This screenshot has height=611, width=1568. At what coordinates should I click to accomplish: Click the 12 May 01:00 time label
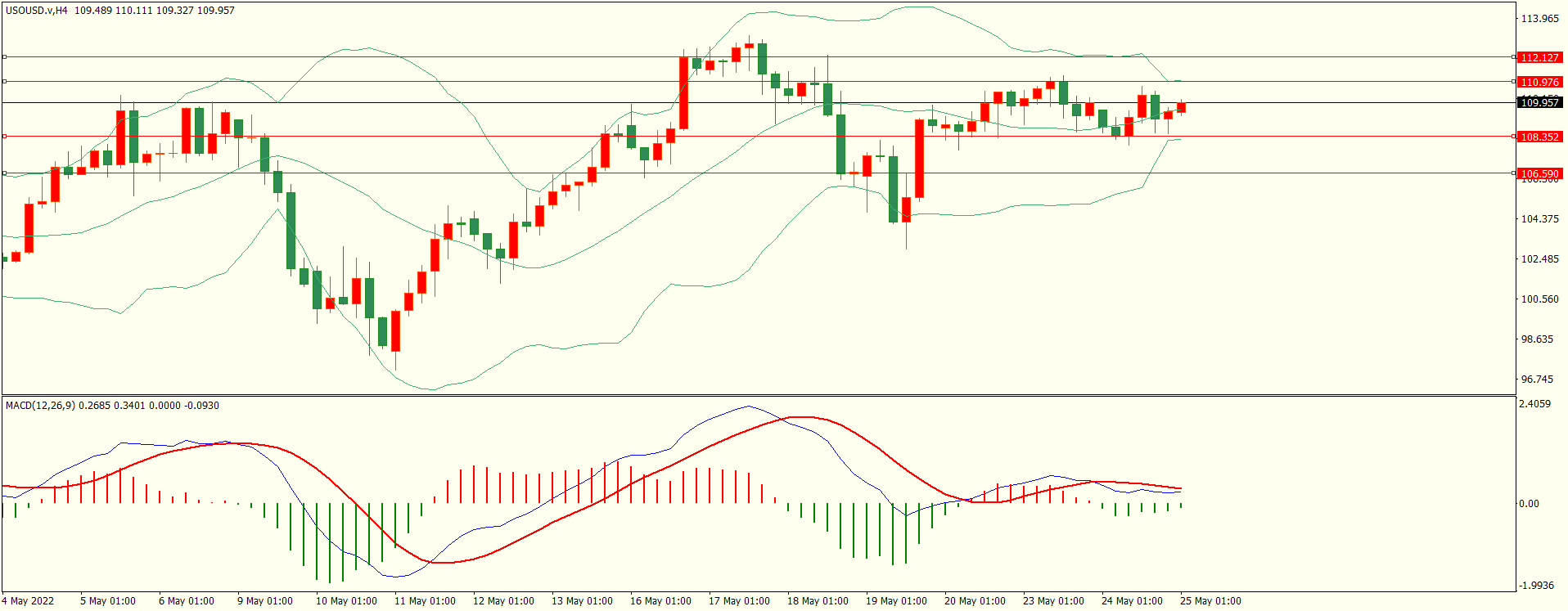click(503, 600)
